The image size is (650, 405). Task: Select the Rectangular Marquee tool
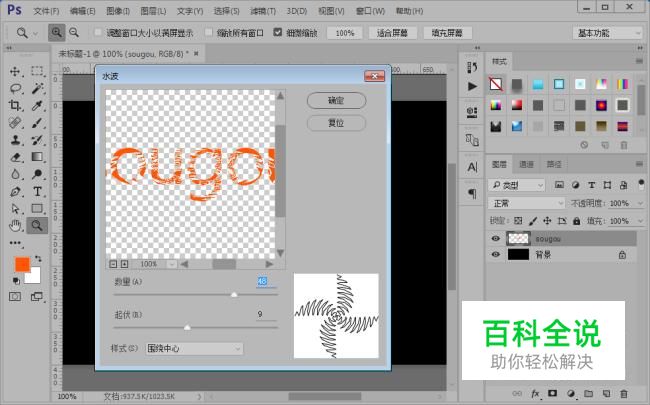(37, 71)
